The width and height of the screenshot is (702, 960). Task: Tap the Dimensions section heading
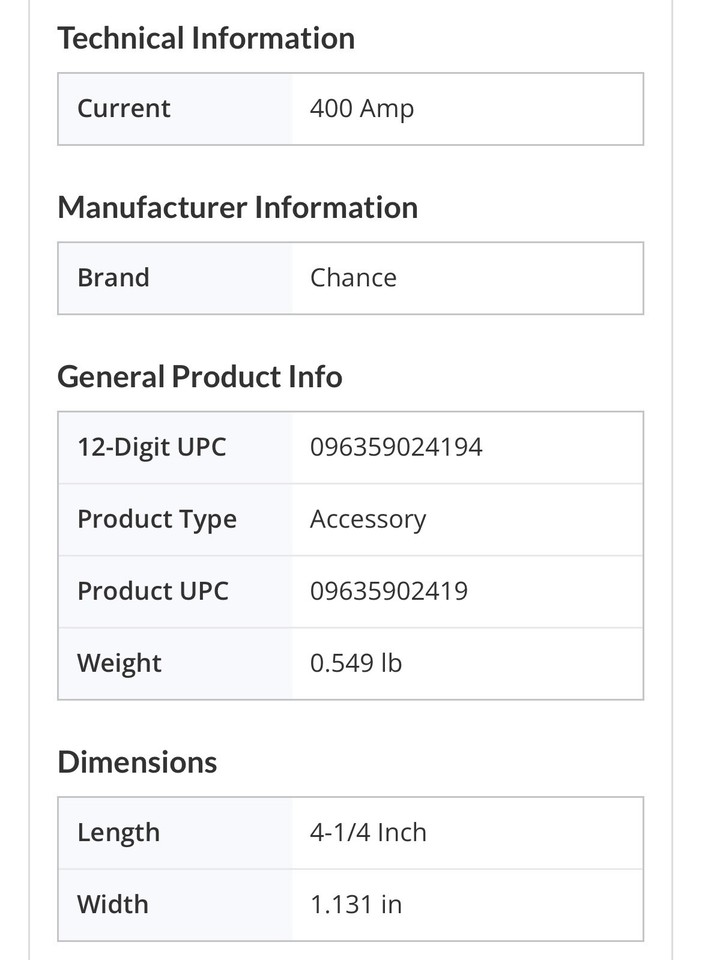[137, 762]
